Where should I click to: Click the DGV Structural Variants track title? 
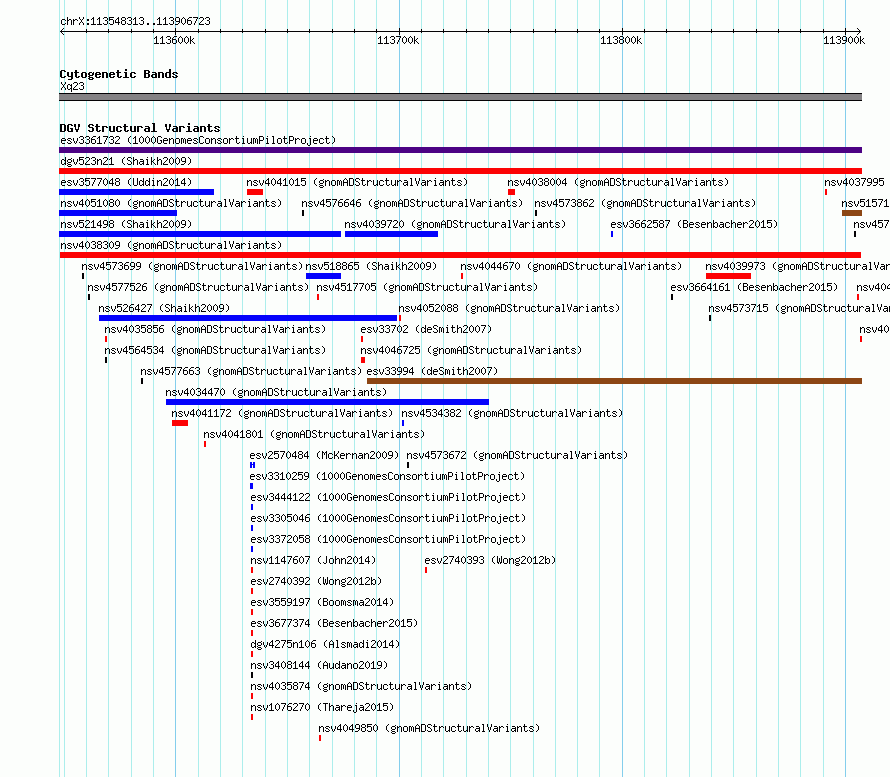point(140,128)
